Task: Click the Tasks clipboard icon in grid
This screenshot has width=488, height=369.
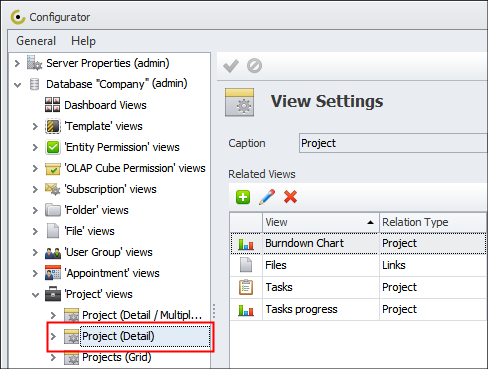Action: 246,287
